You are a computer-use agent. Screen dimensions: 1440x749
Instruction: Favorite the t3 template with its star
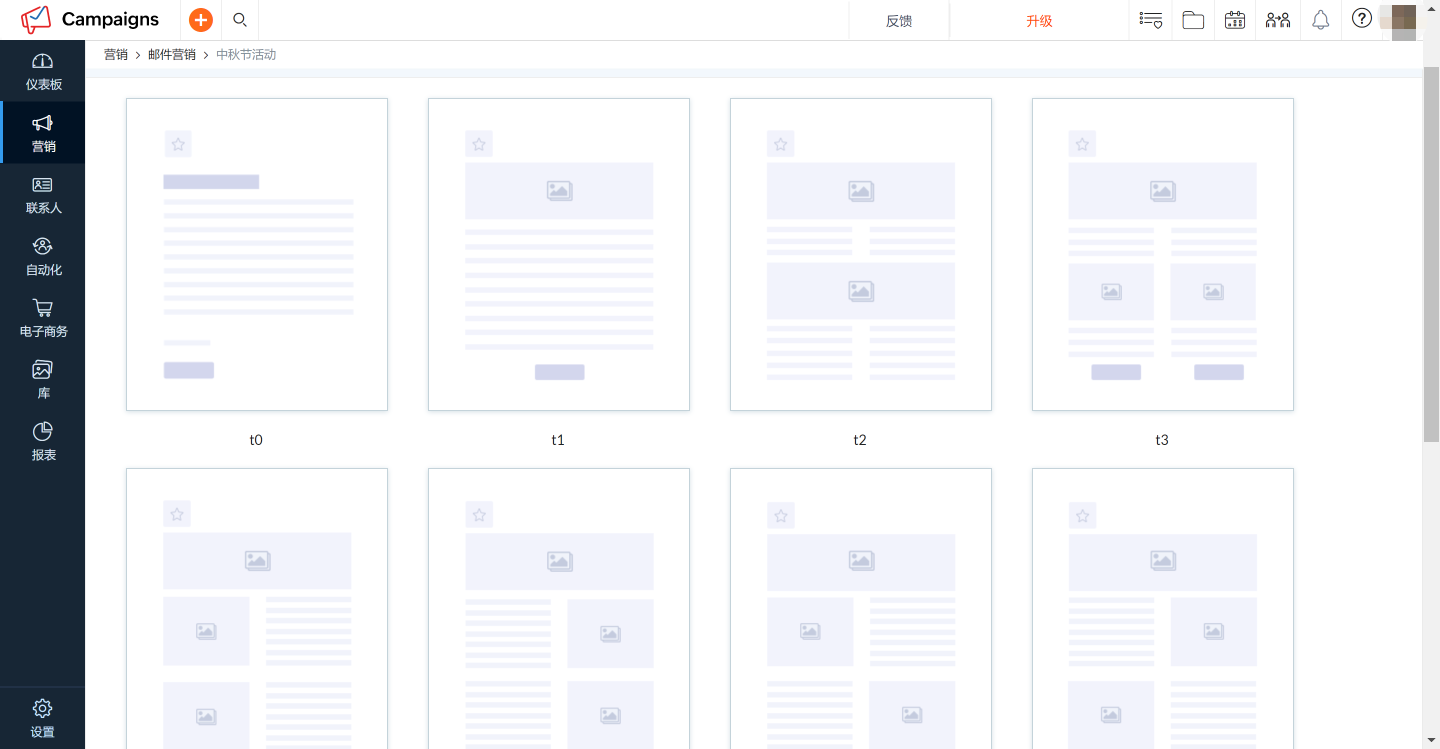[1082, 144]
